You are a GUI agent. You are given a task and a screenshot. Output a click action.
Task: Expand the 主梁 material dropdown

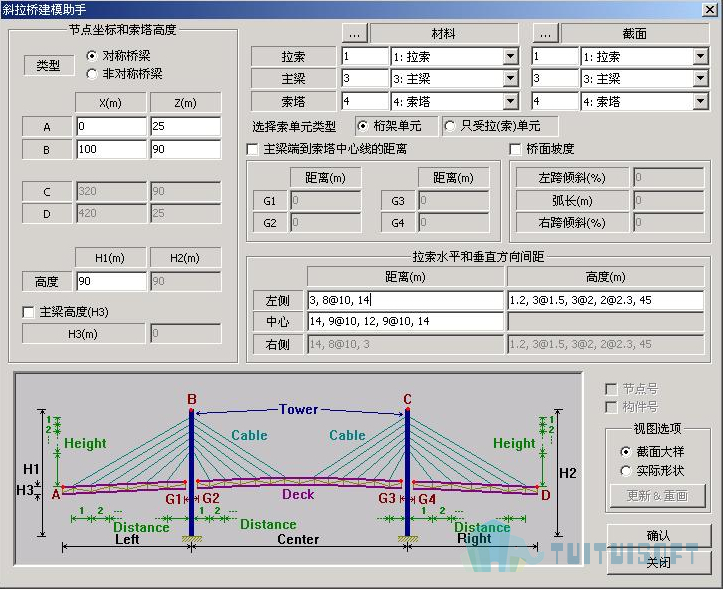click(510, 78)
